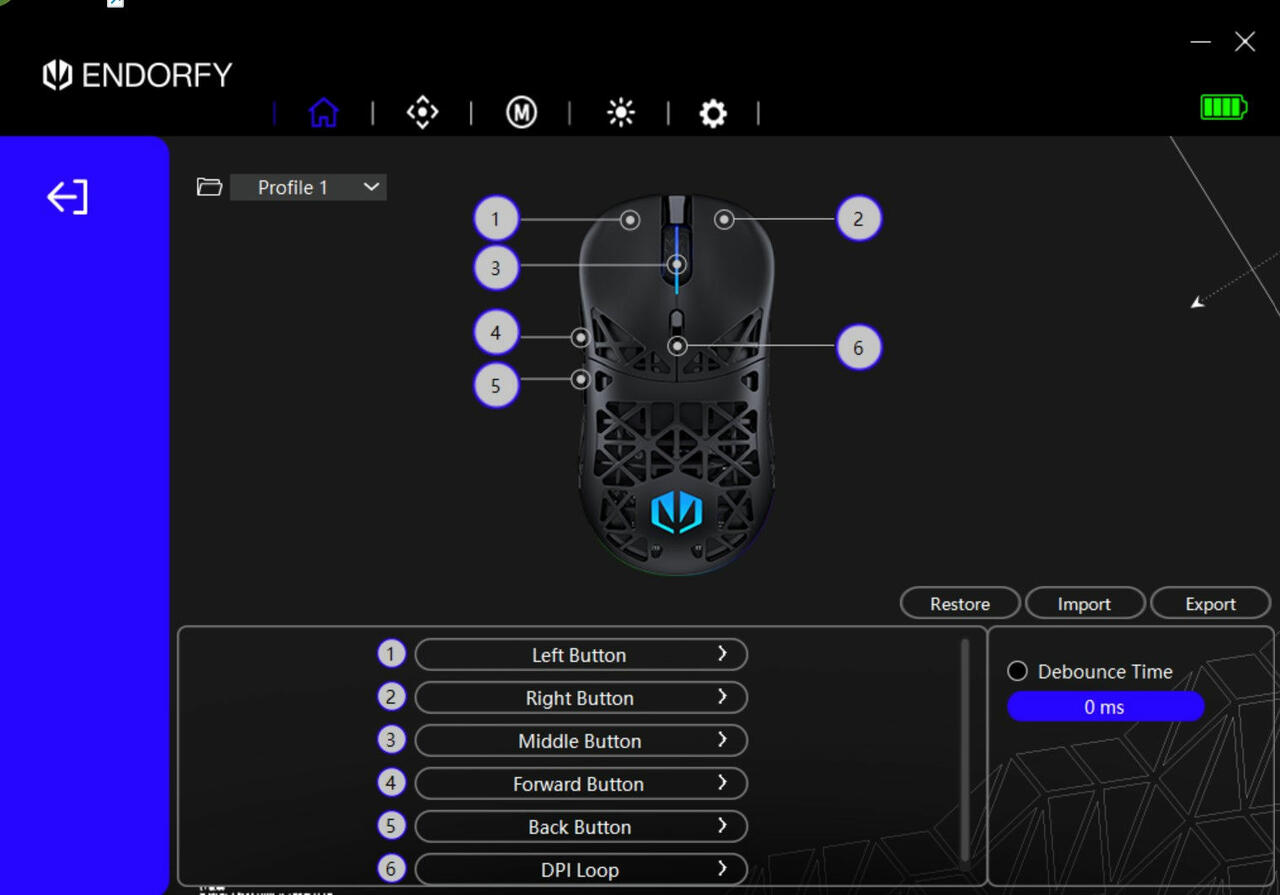Open Forward Button assignment menu
Image resolution: width=1280 pixels, height=895 pixels.
(580, 784)
